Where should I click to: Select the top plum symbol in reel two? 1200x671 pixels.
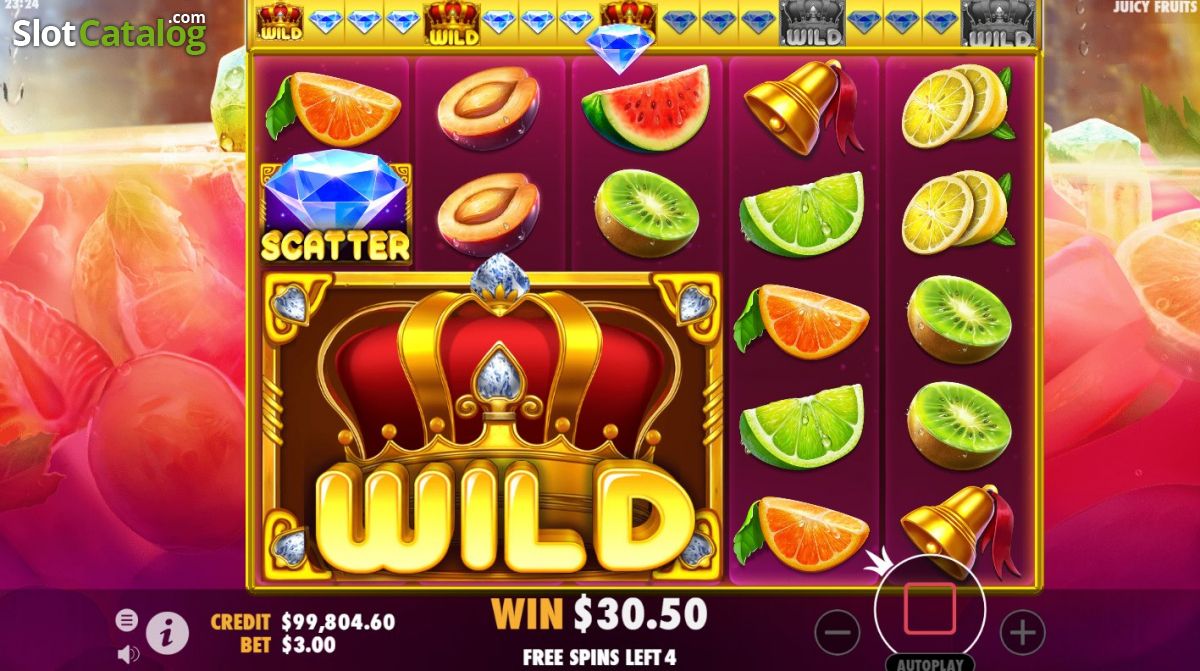488,108
